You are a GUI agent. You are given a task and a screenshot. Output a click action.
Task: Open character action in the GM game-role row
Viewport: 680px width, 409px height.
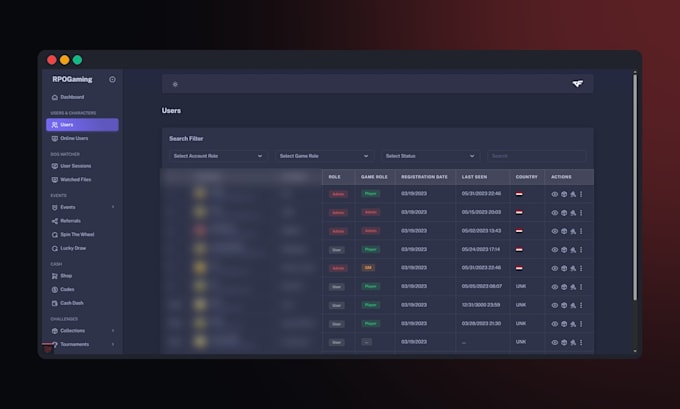[573, 268]
